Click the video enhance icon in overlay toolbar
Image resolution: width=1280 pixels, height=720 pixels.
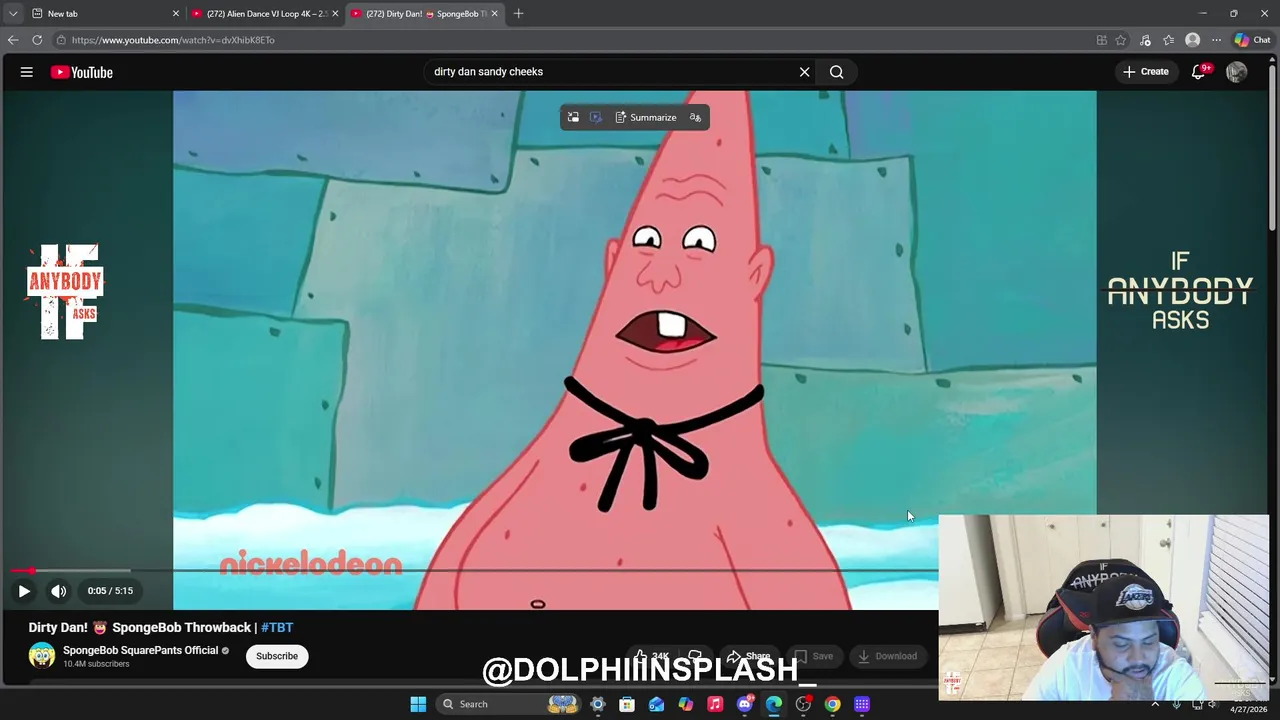(596, 118)
